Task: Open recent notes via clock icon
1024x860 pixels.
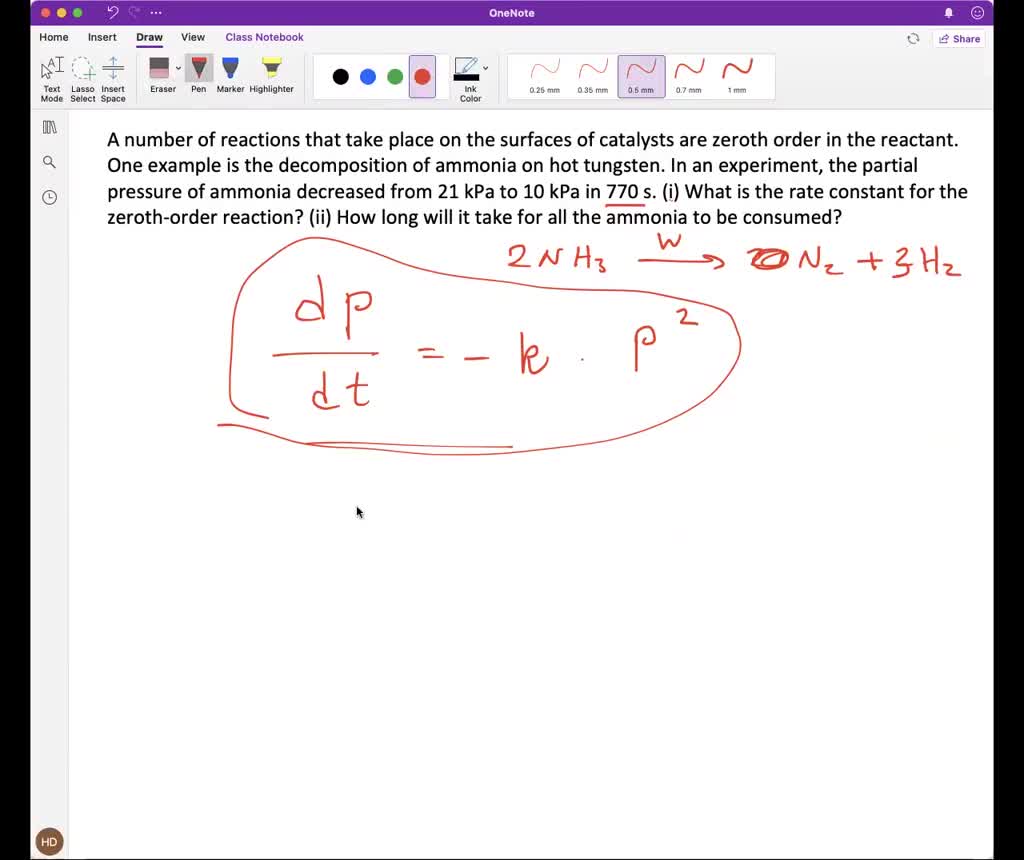Action: click(x=48, y=197)
